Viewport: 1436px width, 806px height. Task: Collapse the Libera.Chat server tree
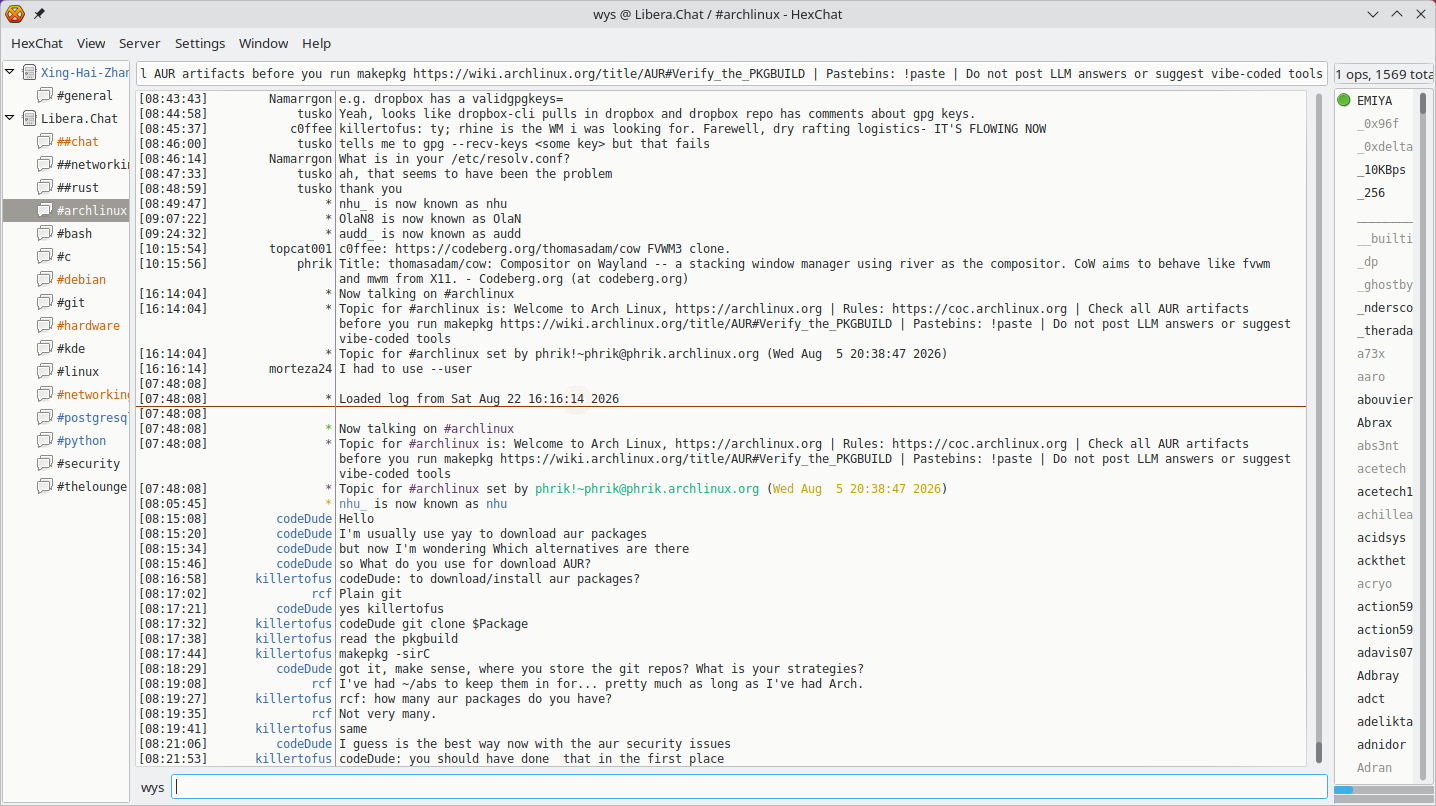tap(10, 118)
